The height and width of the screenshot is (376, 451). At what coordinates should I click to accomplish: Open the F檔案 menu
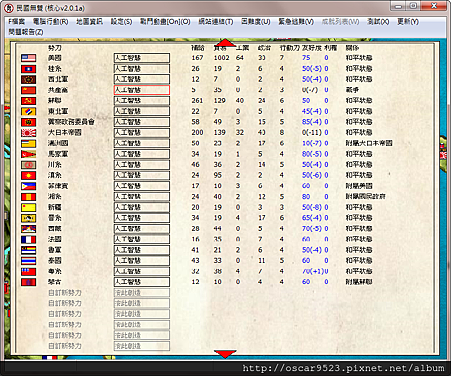[17, 22]
